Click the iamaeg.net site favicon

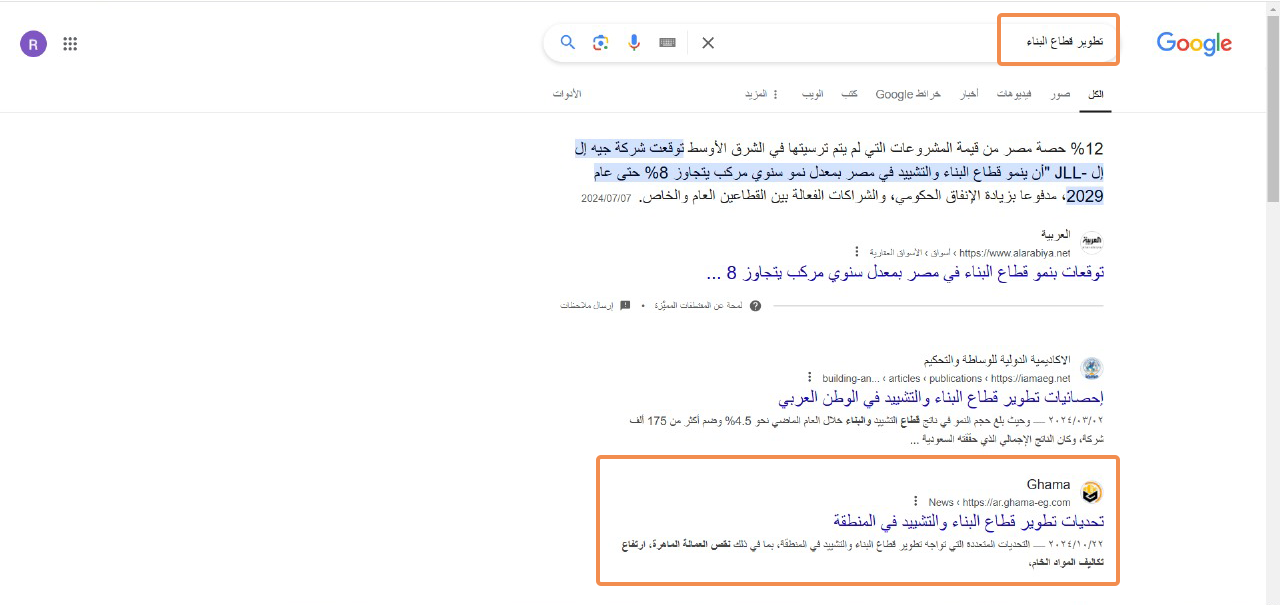pyautogui.click(x=1092, y=367)
